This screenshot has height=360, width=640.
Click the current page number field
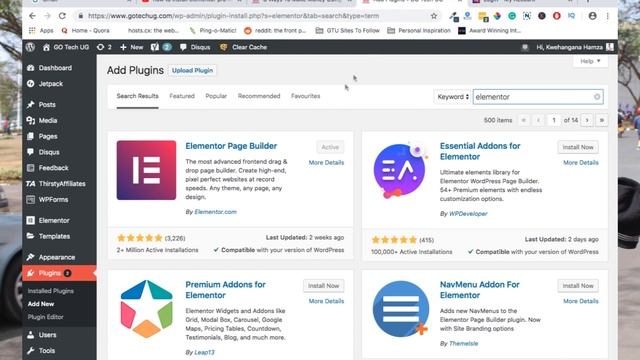point(554,120)
